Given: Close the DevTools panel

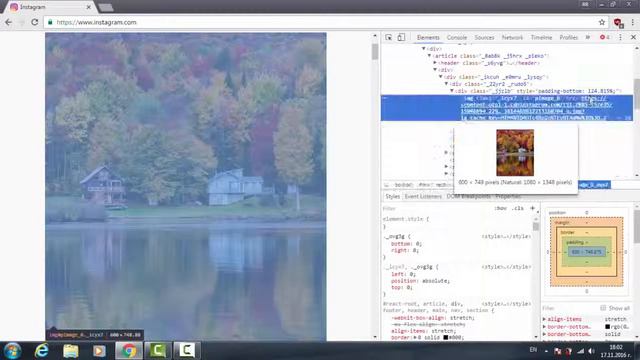Looking at the screenshot, I should click(x=633, y=37).
